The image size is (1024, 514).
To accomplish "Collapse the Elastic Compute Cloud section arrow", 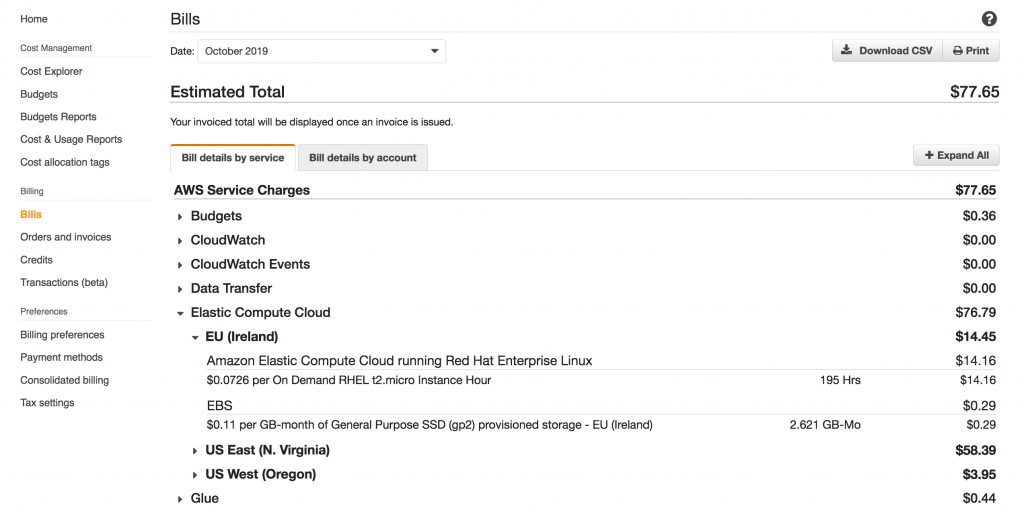I will click(180, 313).
